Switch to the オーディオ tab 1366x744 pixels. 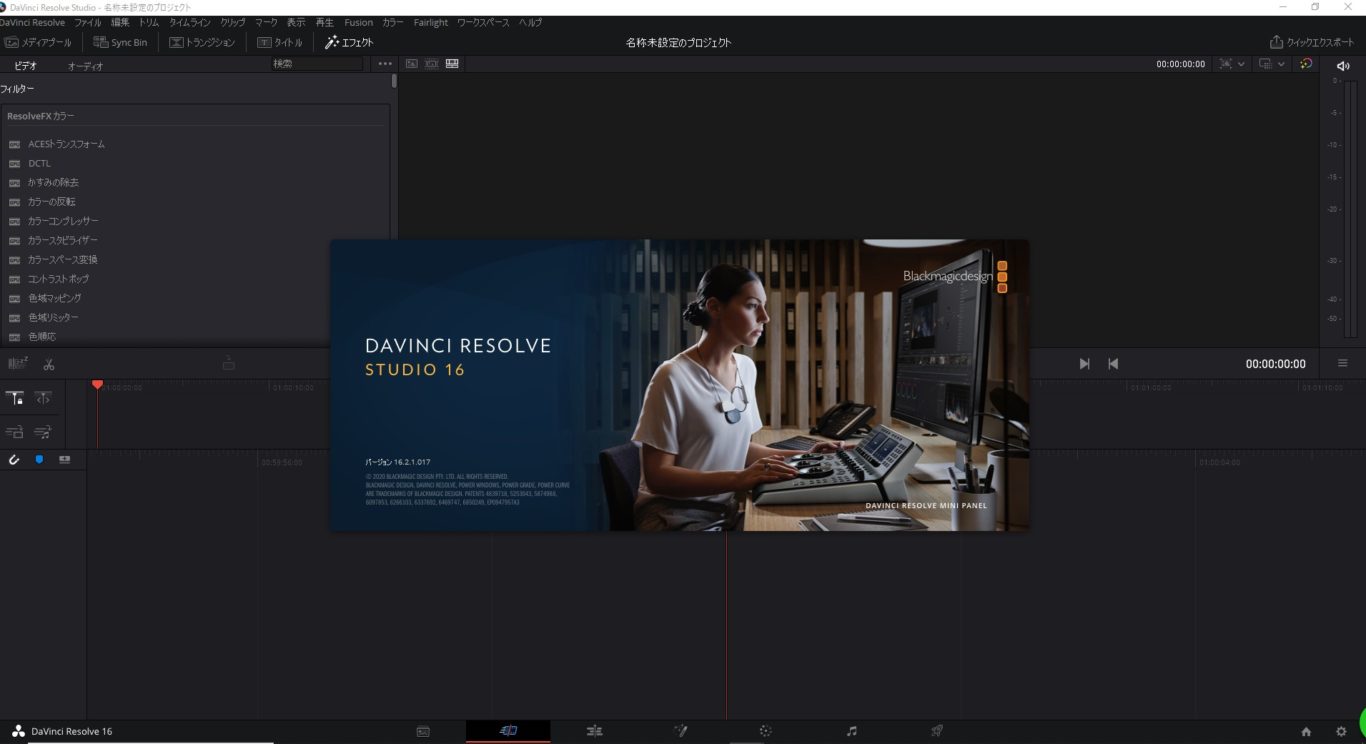click(85, 64)
